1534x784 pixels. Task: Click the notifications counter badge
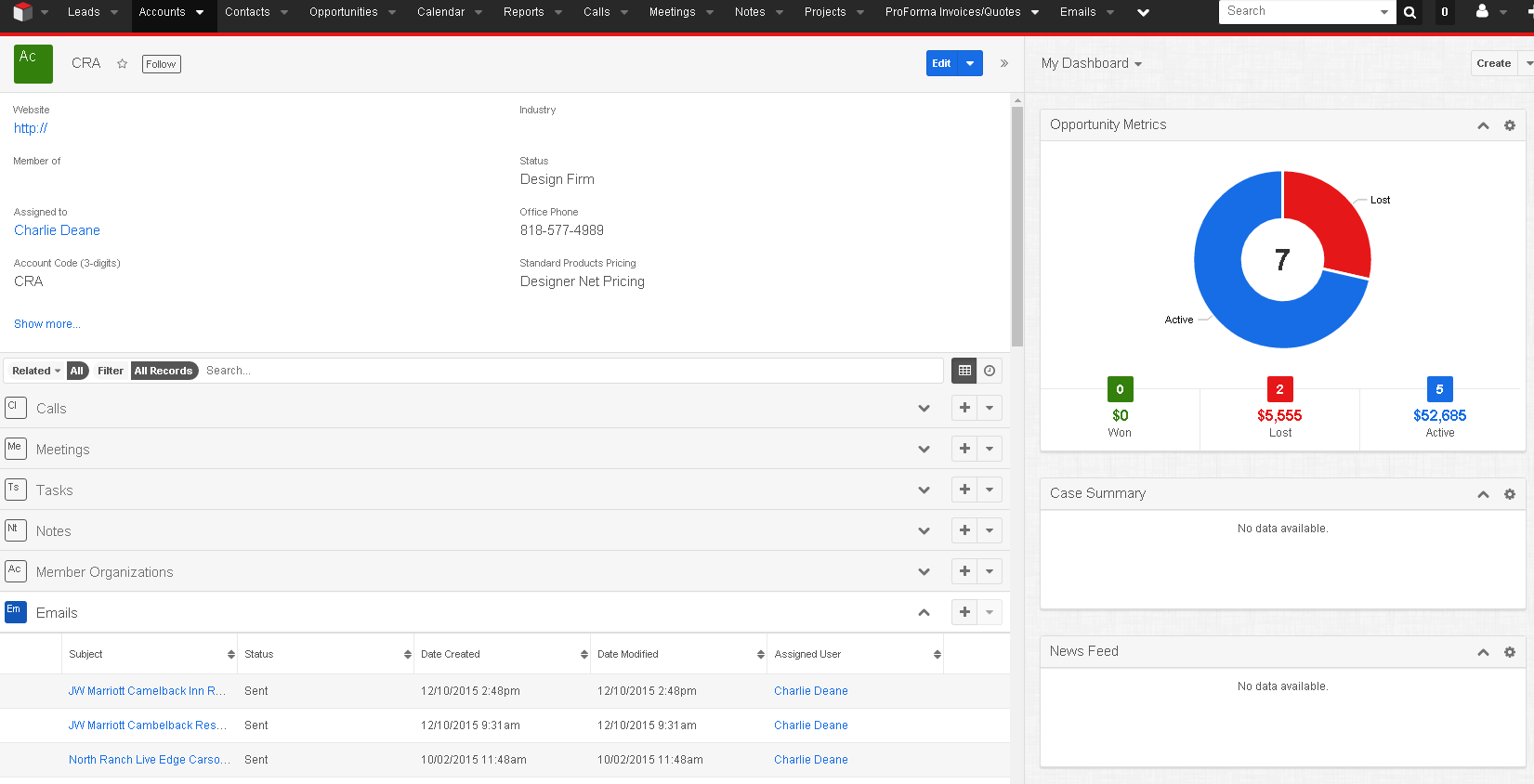pos(1445,12)
